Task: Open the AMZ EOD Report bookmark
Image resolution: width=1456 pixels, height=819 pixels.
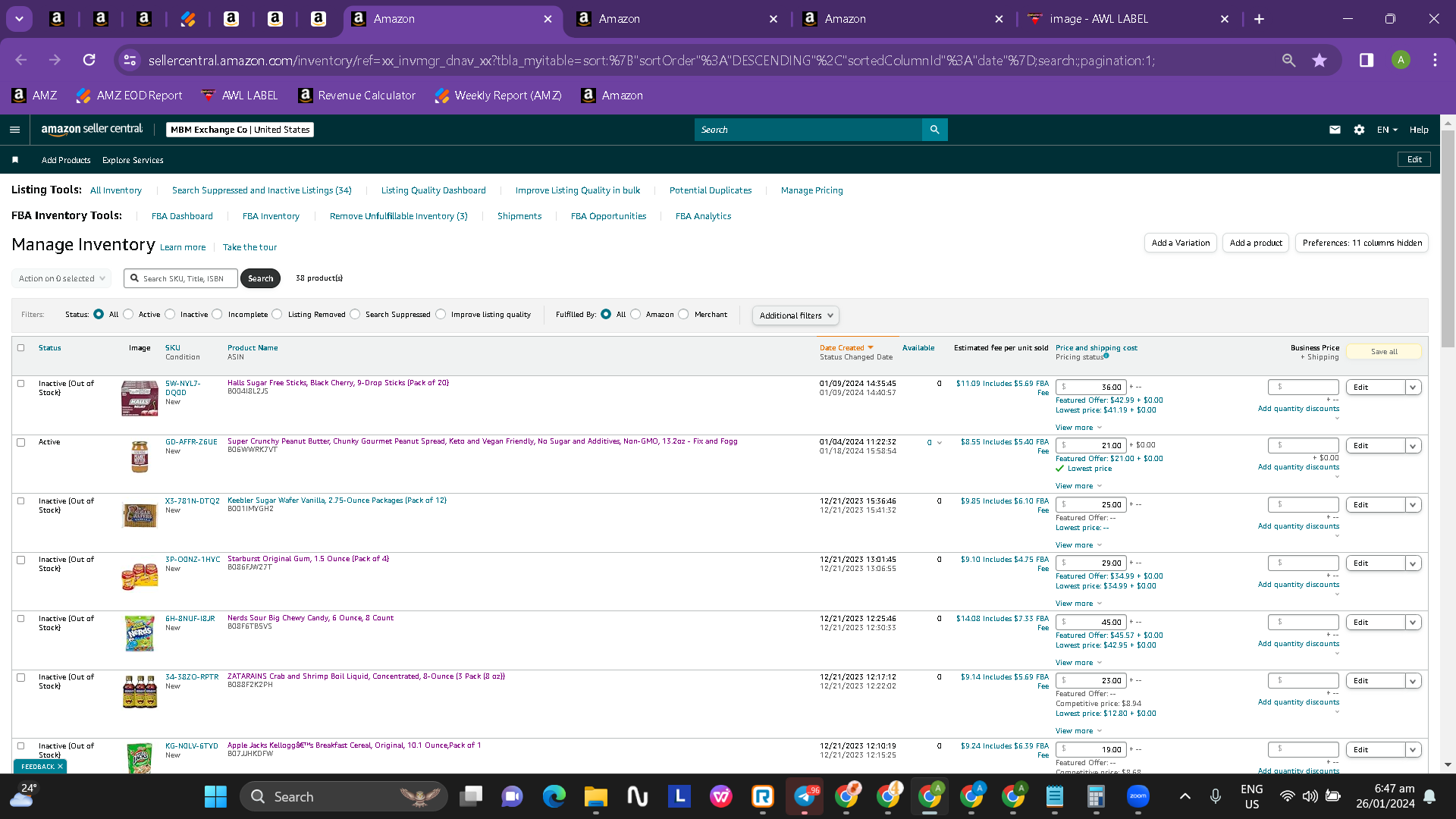Action: (130, 96)
